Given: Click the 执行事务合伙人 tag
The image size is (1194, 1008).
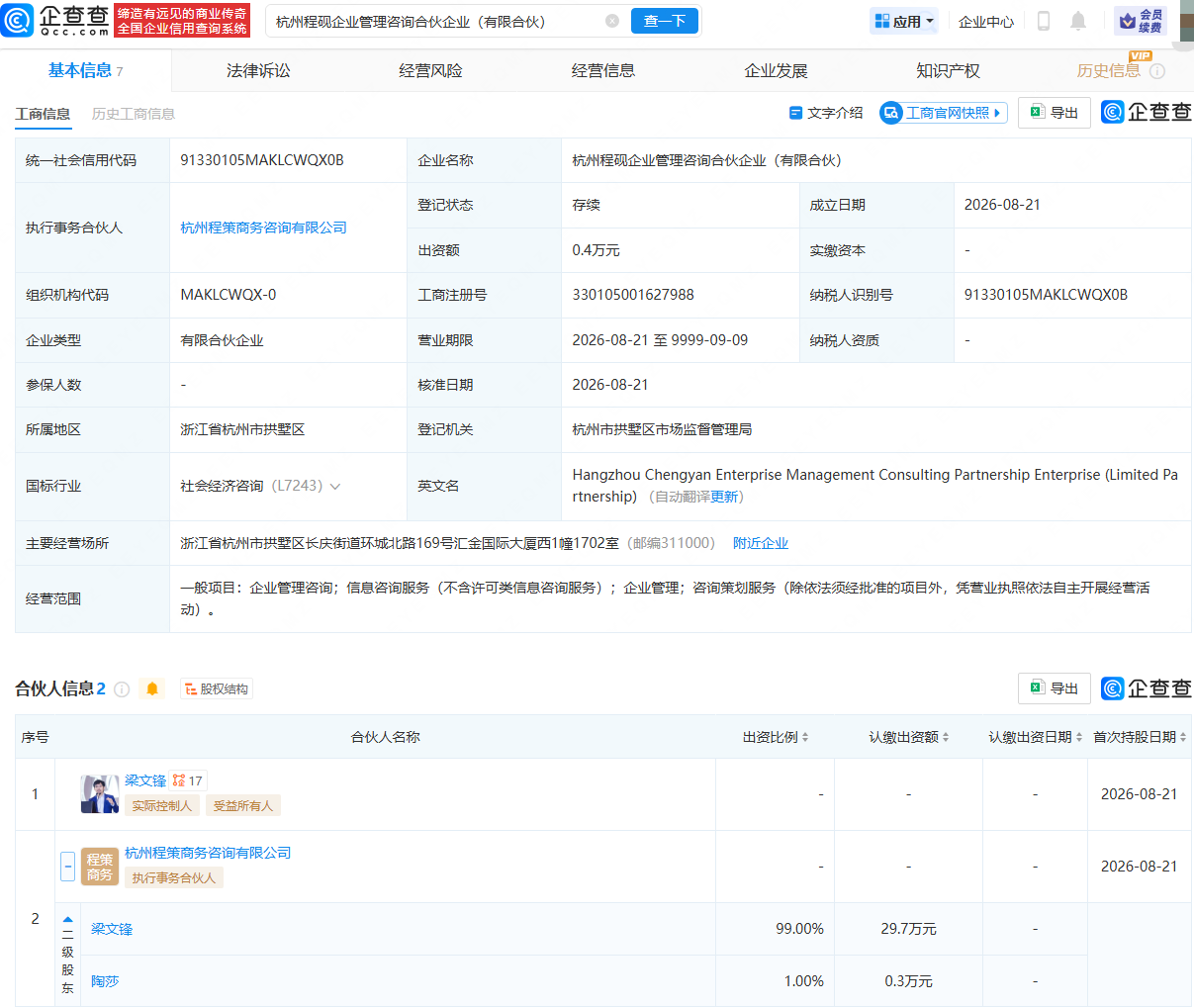Looking at the screenshot, I should click(x=174, y=877).
